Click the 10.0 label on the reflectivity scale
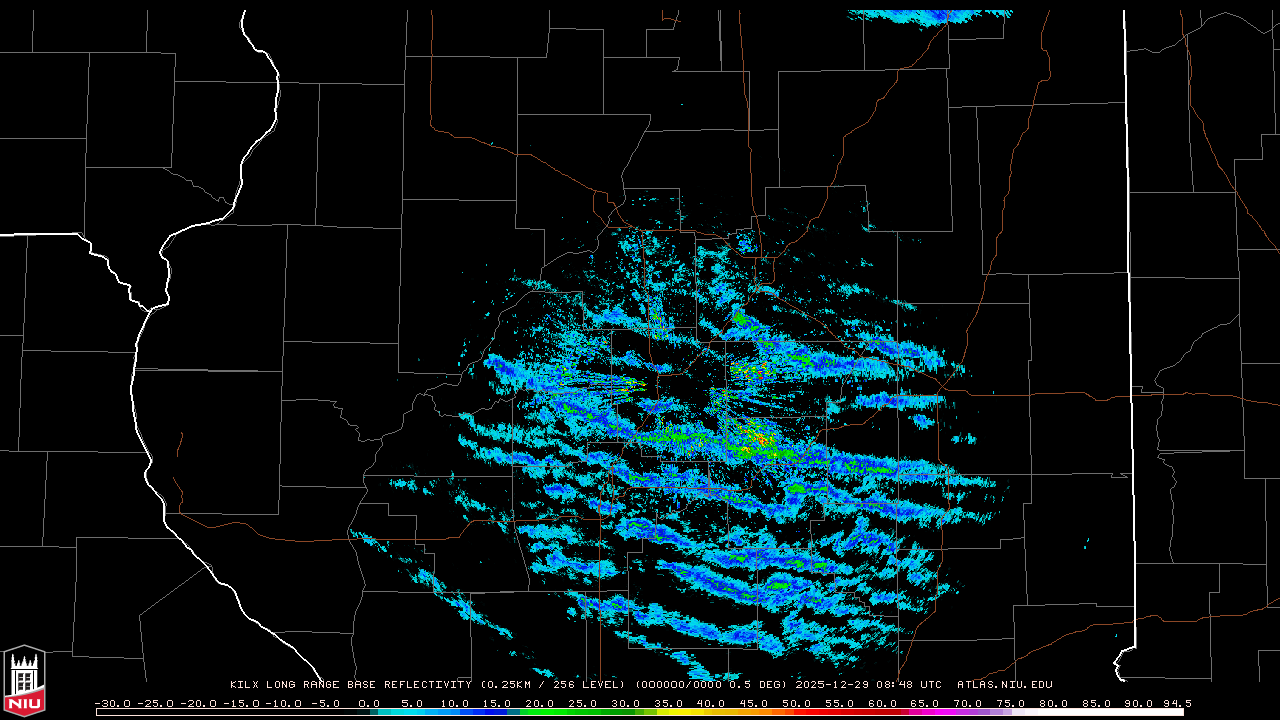 coord(455,703)
